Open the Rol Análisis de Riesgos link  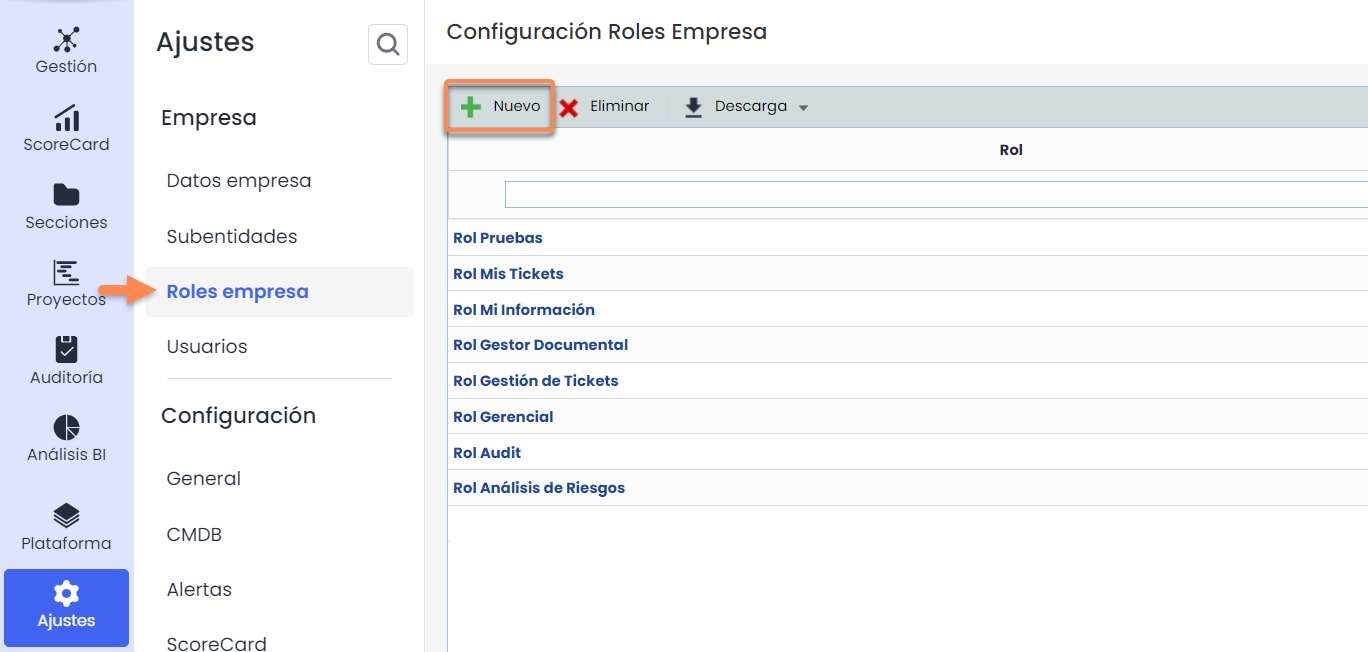coord(538,488)
